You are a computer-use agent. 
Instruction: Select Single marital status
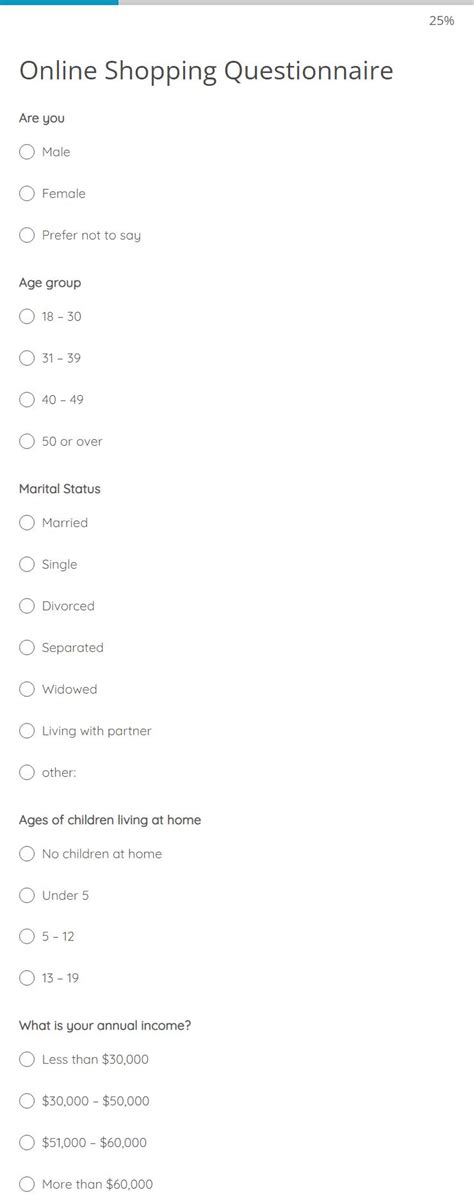point(27,565)
